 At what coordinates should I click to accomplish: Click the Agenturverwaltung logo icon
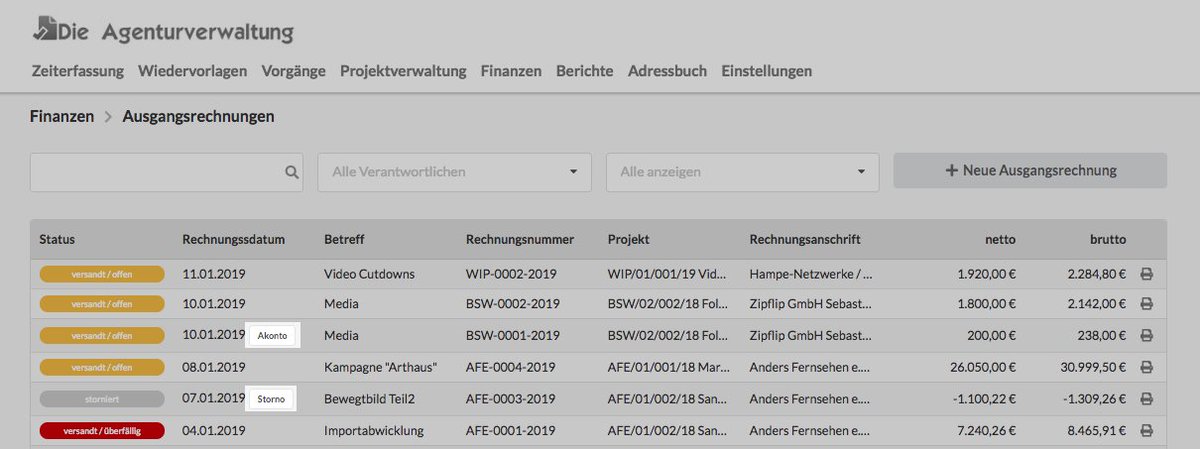point(42,29)
